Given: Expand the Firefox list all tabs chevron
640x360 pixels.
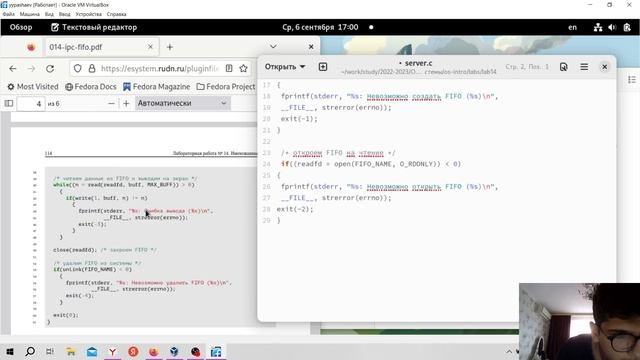Looking at the screenshot, I should click(x=273, y=47).
